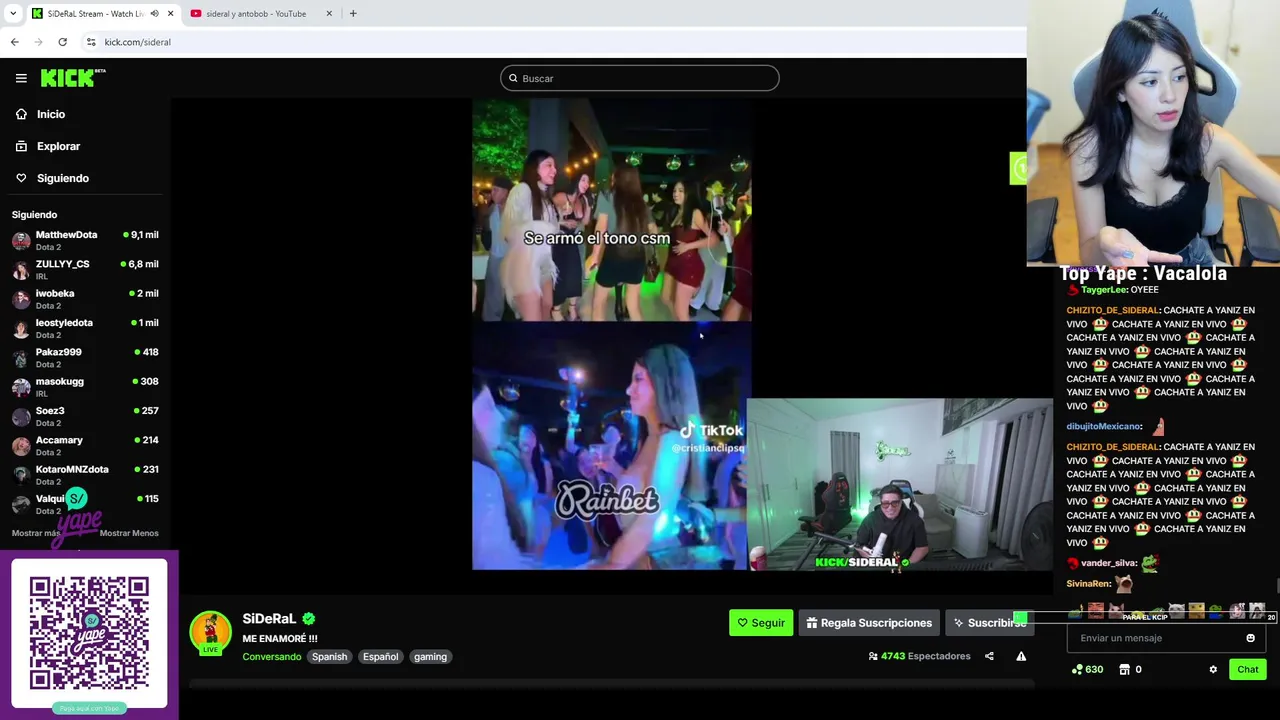
Task: Open the hamburger sidebar menu
Action: tap(21, 78)
